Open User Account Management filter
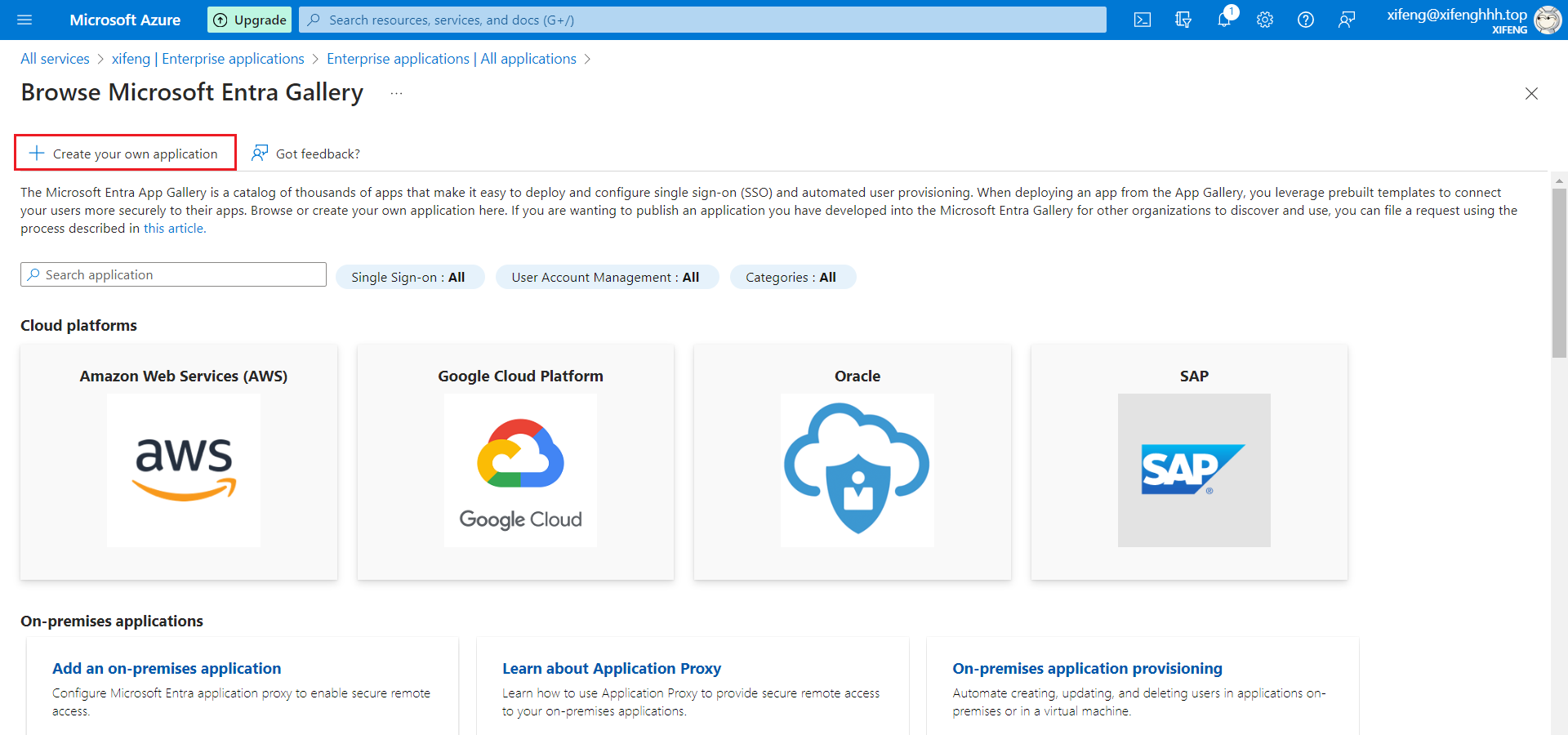This screenshot has height=735, width=1568. pyautogui.click(x=607, y=277)
